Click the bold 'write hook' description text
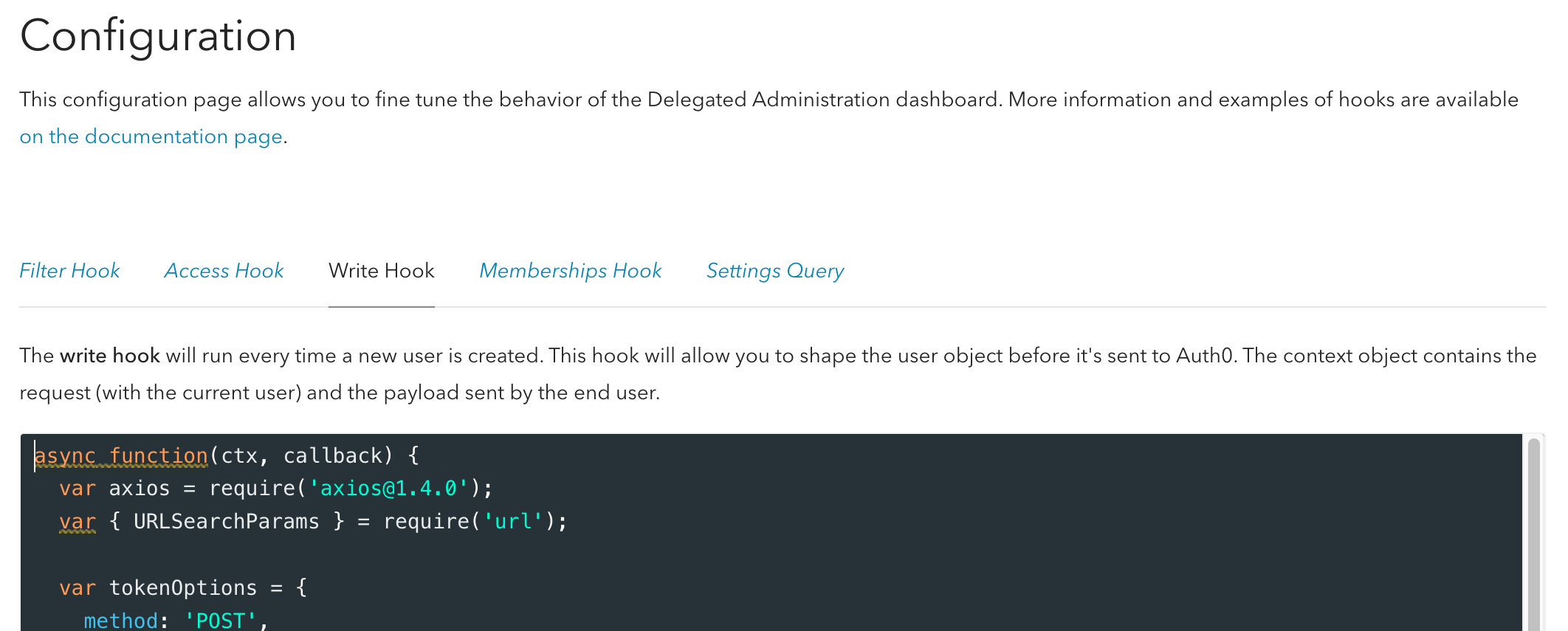Screen dimensions: 1568x631 click(110, 356)
